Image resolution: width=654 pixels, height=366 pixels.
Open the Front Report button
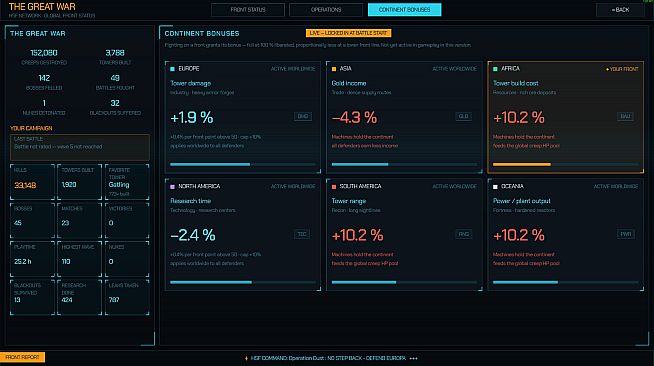pyautogui.click(x=22, y=357)
